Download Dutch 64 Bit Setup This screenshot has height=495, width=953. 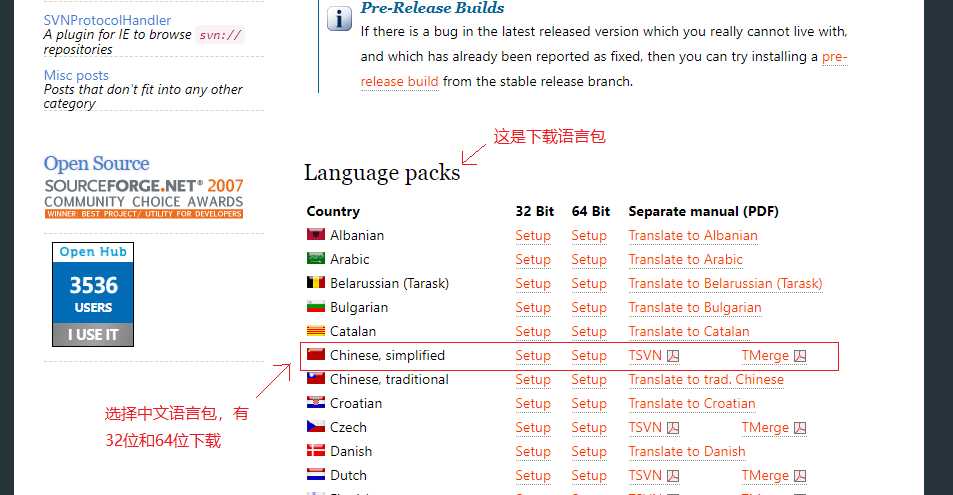589,476
